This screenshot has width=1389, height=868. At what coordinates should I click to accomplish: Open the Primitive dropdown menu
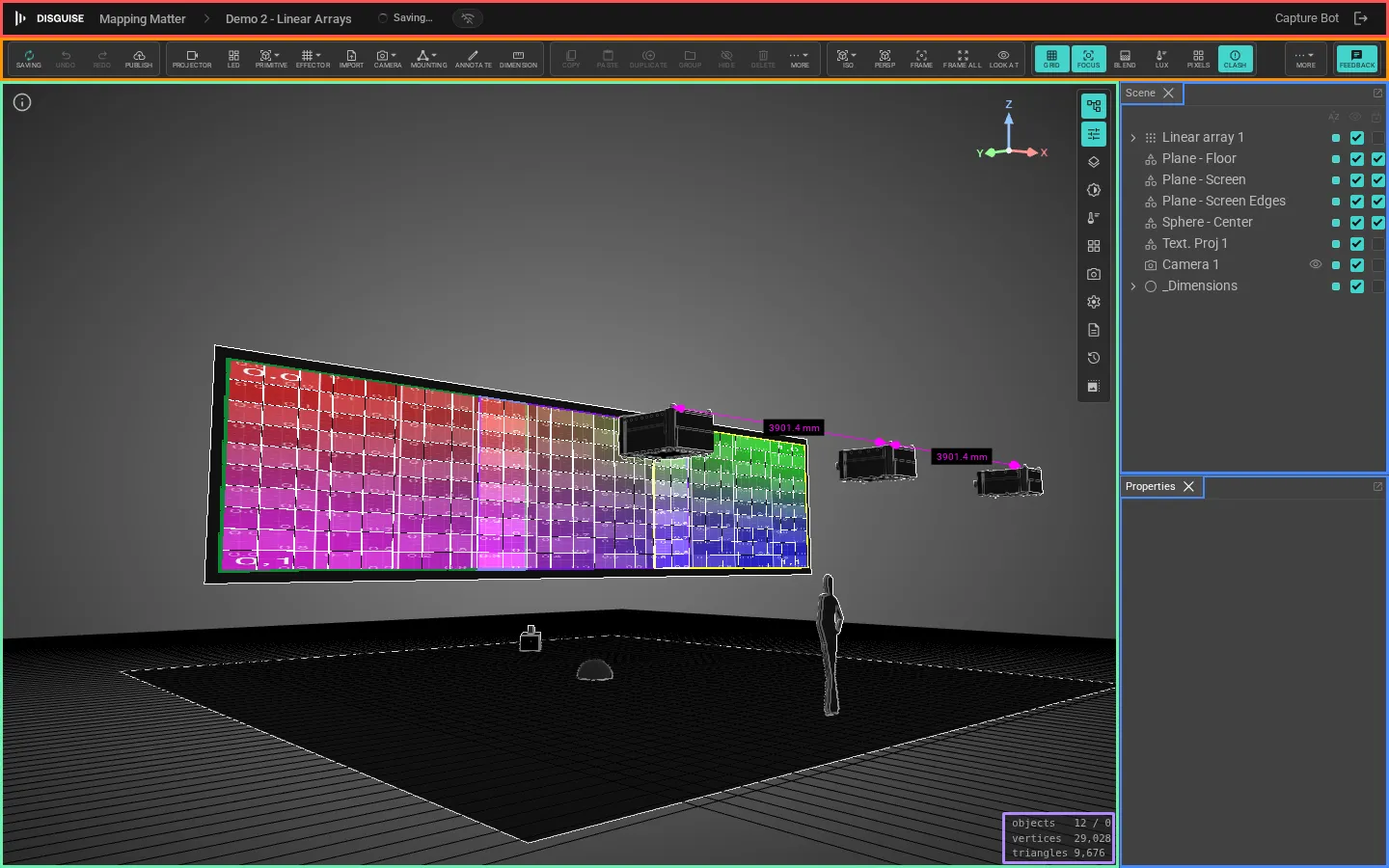click(x=271, y=59)
